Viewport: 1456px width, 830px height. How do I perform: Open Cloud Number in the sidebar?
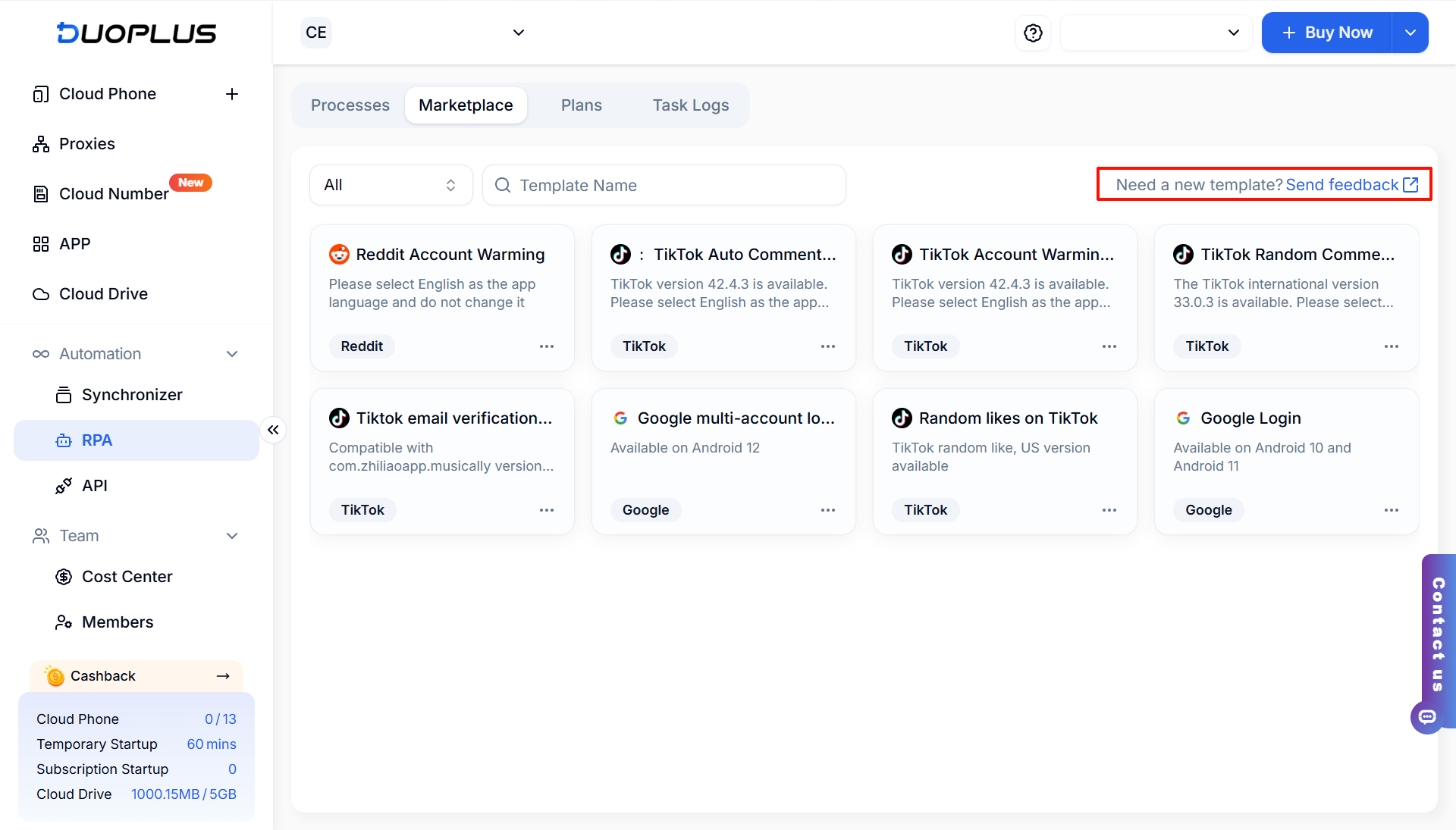(114, 194)
